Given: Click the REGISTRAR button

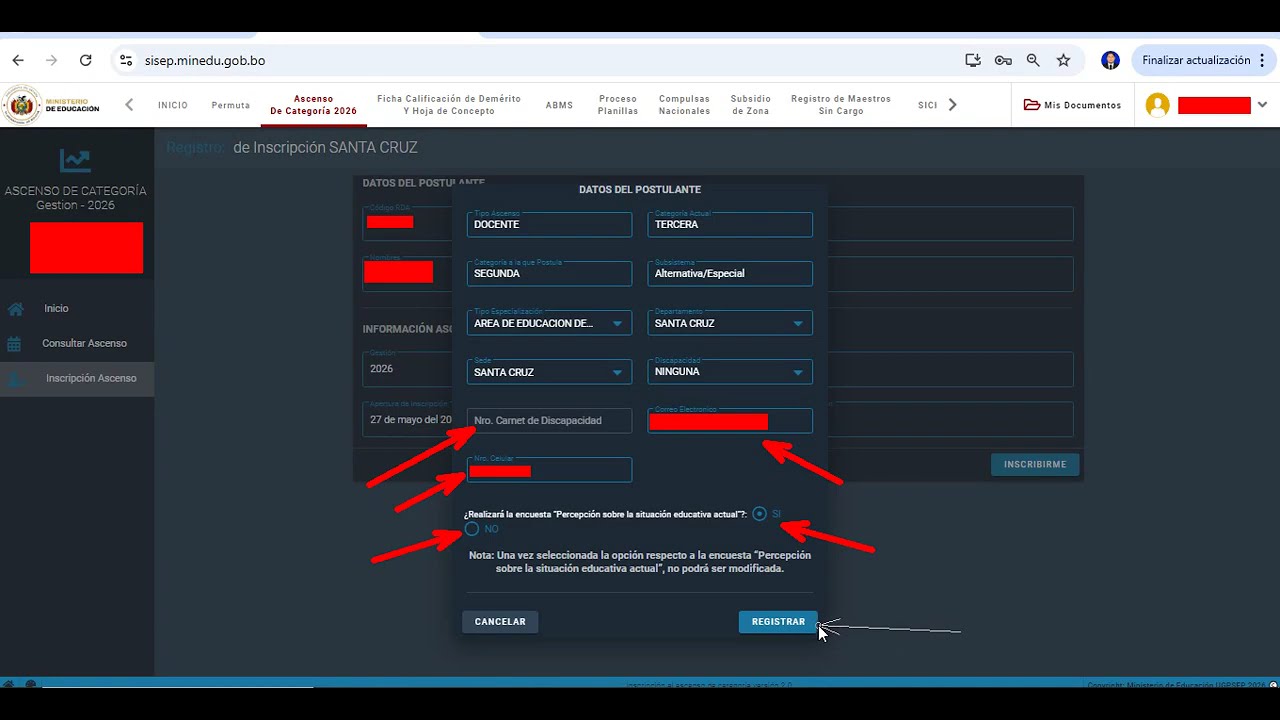Looking at the screenshot, I should tap(778, 622).
